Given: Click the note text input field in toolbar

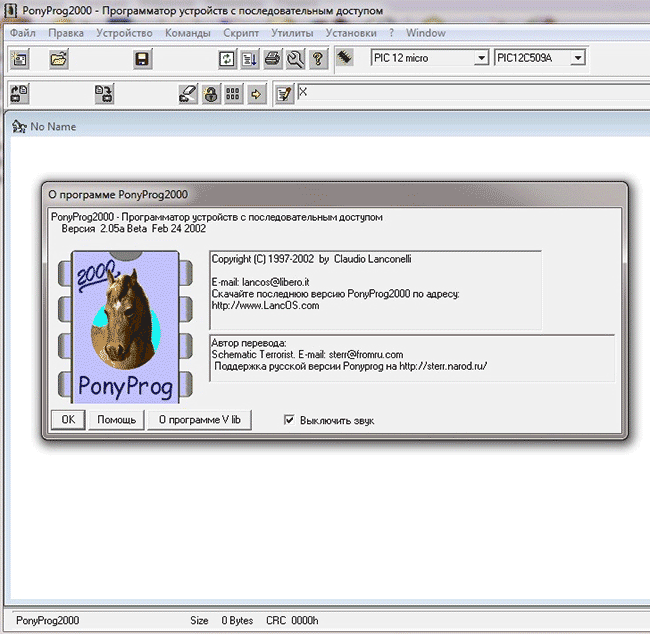Looking at the screenshot, I should 474,92.
